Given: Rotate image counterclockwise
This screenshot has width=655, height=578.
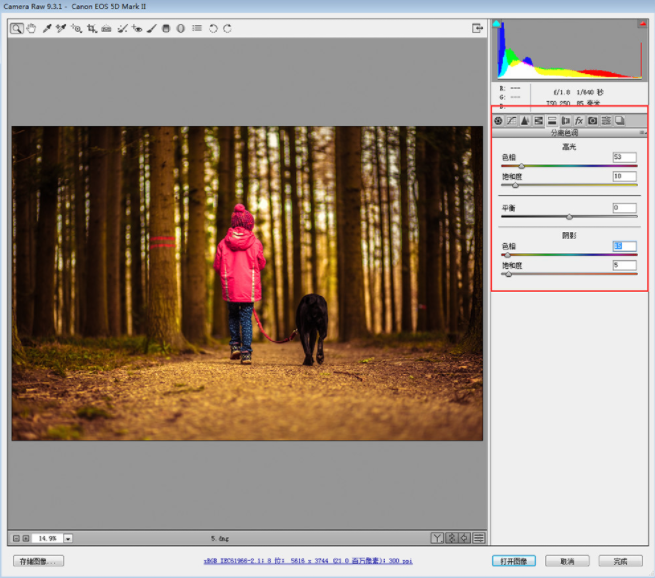Looking at the screenshot, I should click(212, 29).
